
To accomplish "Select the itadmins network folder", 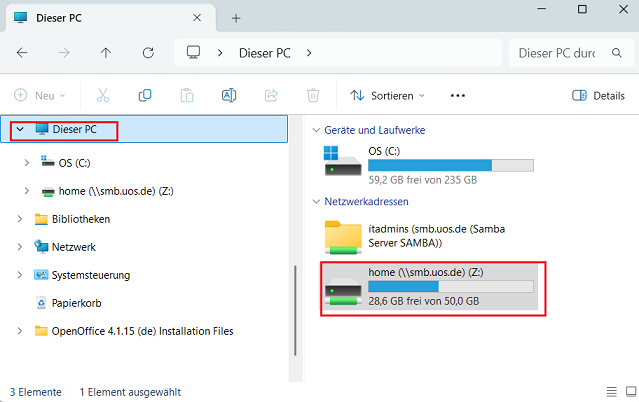I will click(x=430, y=236).
